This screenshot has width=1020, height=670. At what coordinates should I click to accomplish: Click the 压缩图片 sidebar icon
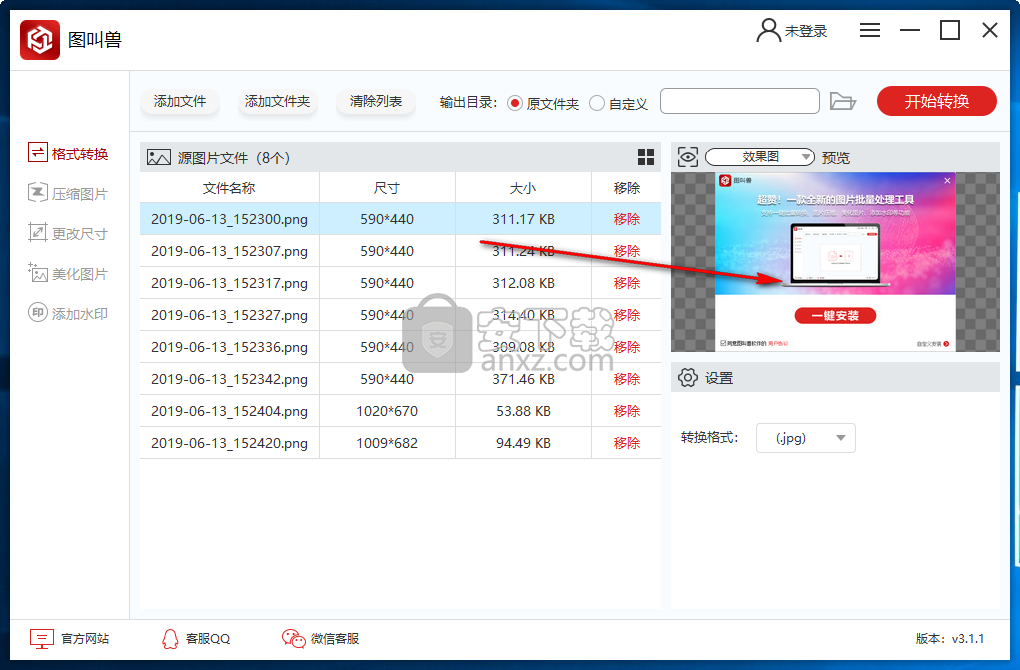pyautogui.click(x=38, y=193)
